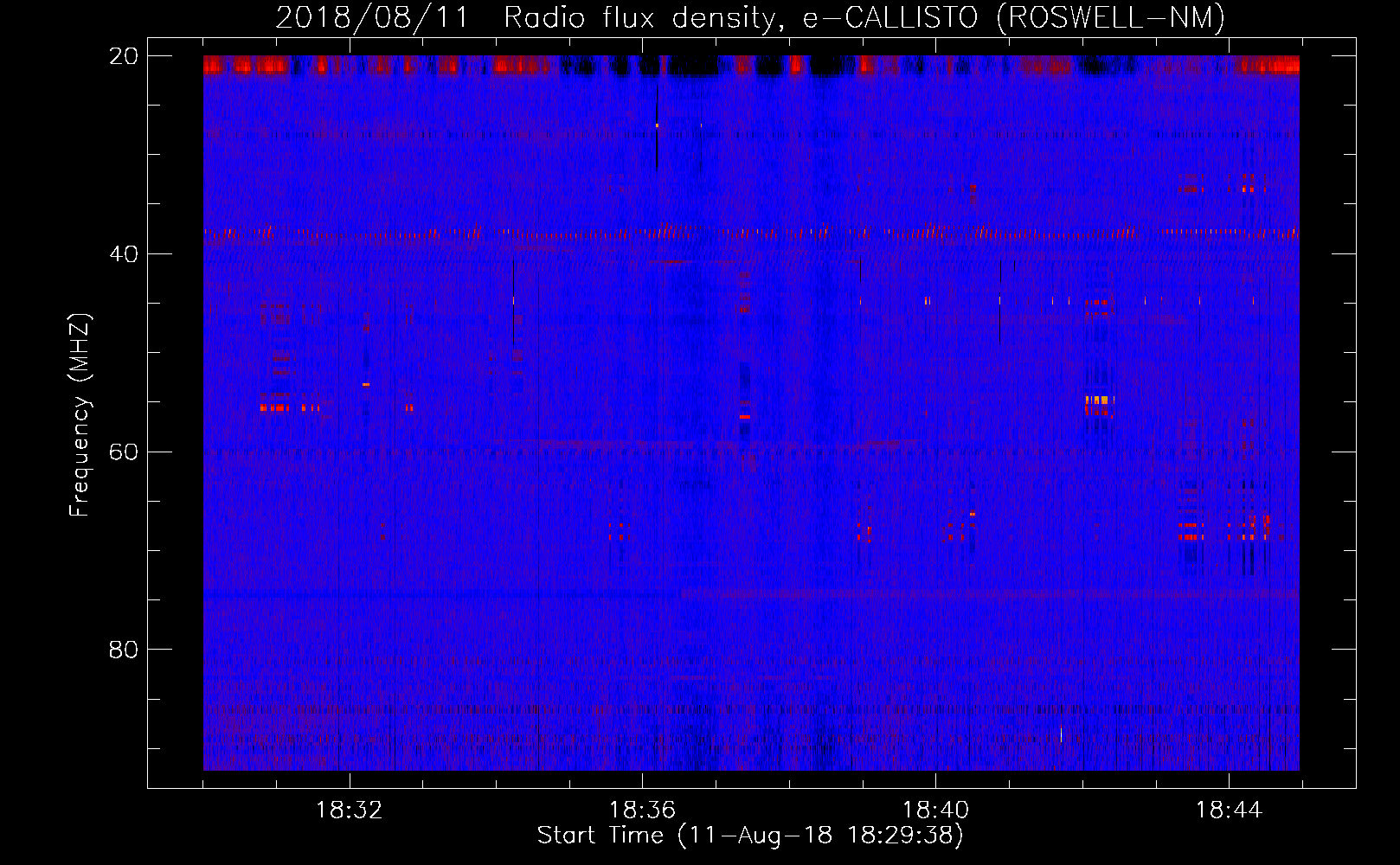Click the 40 frequency tick label

(x=123, y=254)
